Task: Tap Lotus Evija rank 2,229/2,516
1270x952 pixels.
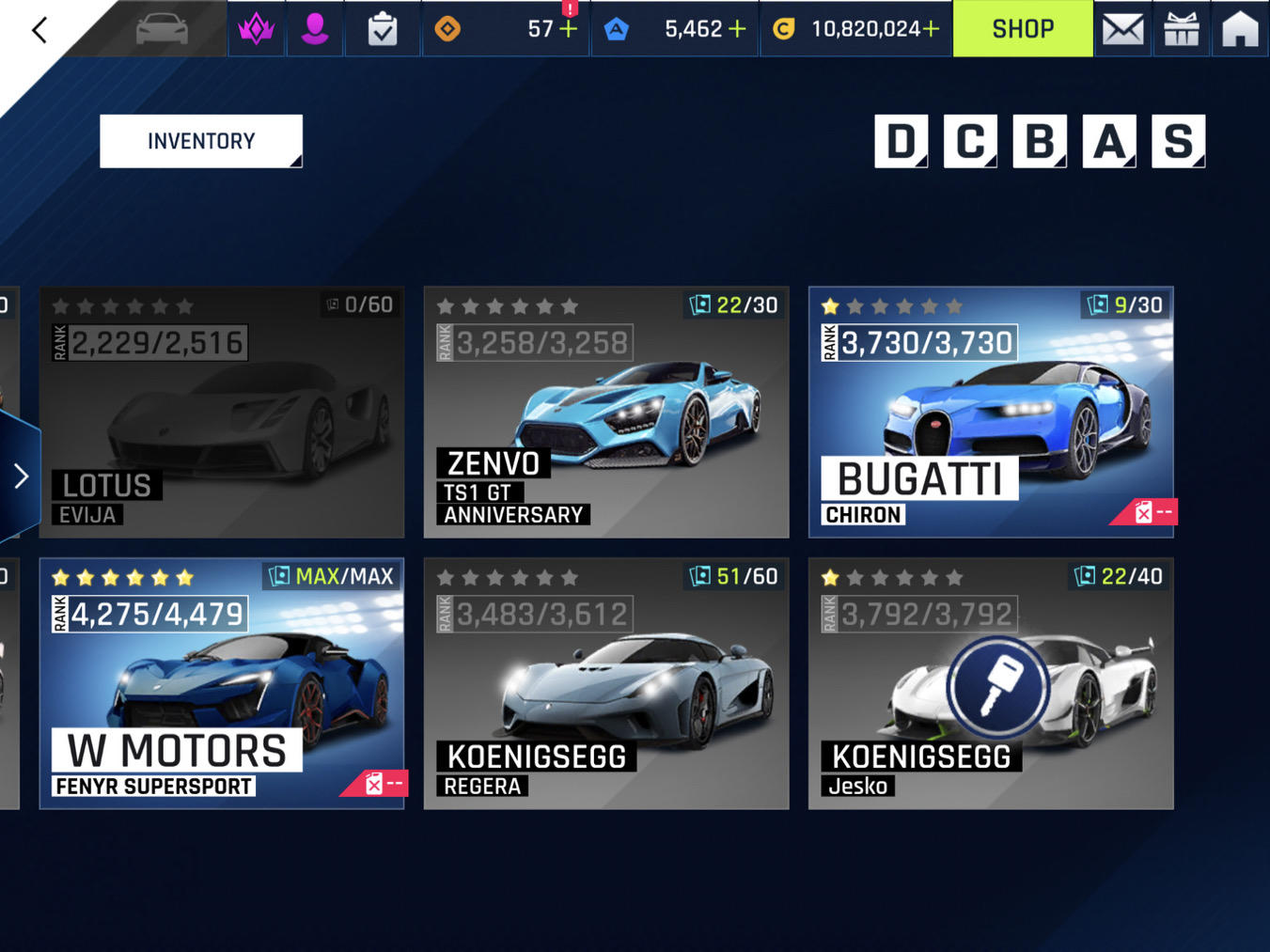Action: point(149,343)
